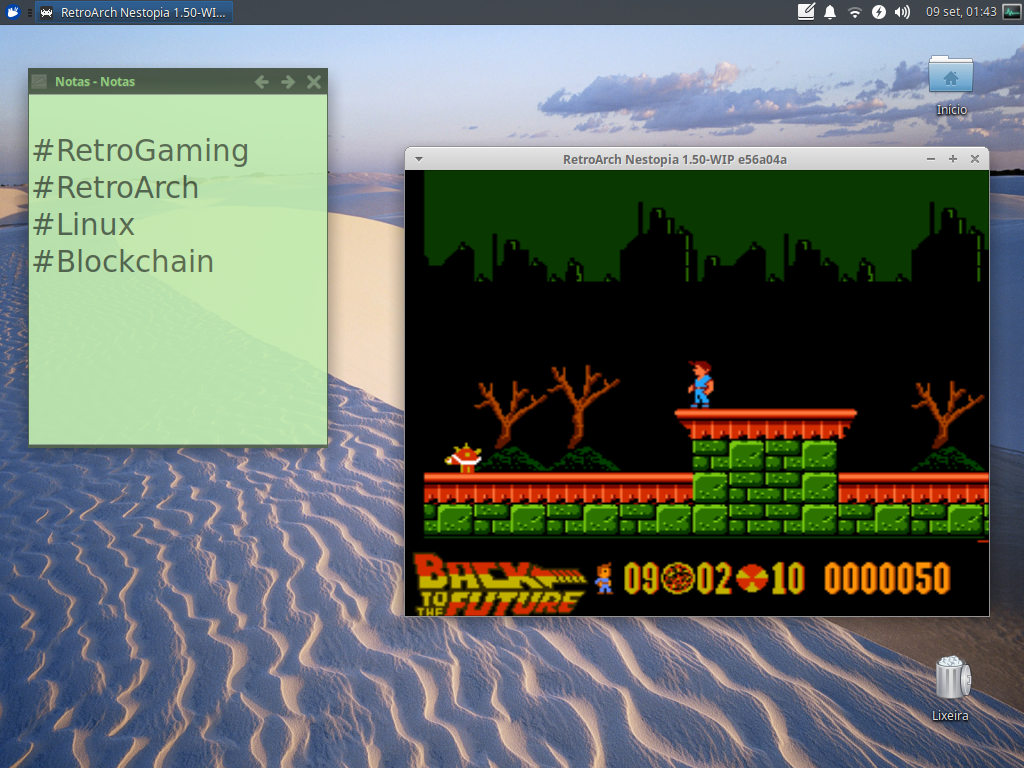Go to previous note with left arrow

pyautogui.click(x=262, y=82)
